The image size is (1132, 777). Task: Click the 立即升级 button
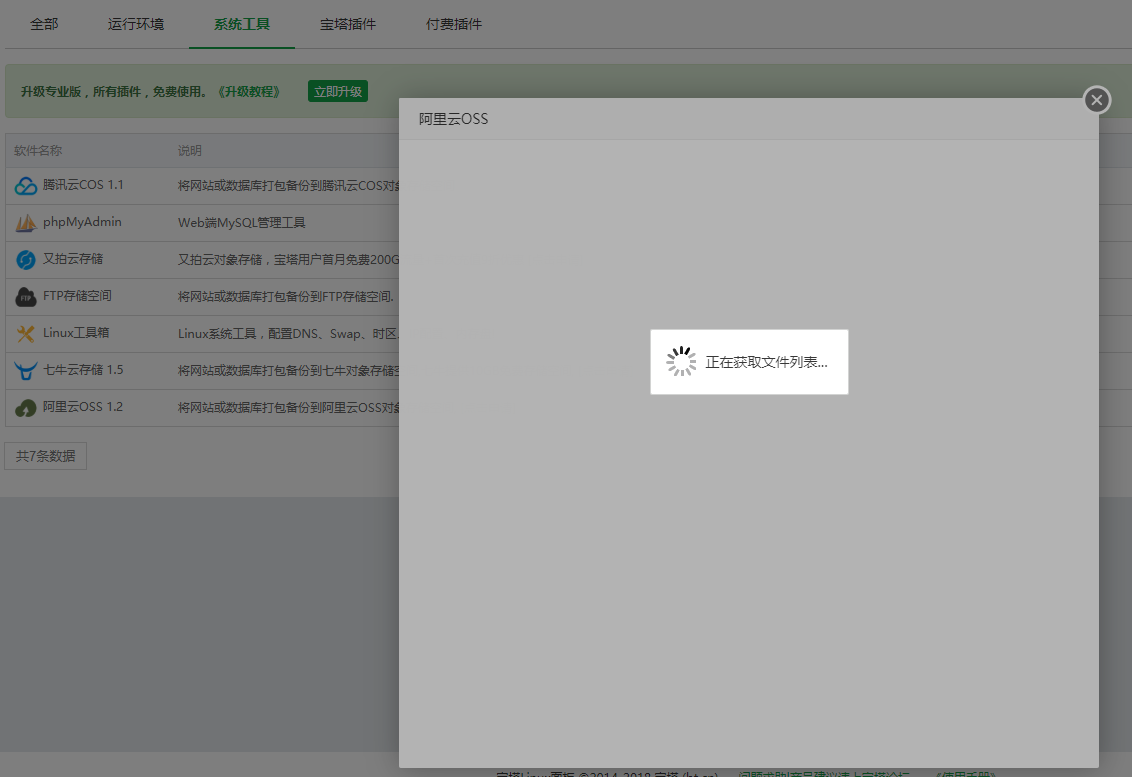[x=338, y=91]
